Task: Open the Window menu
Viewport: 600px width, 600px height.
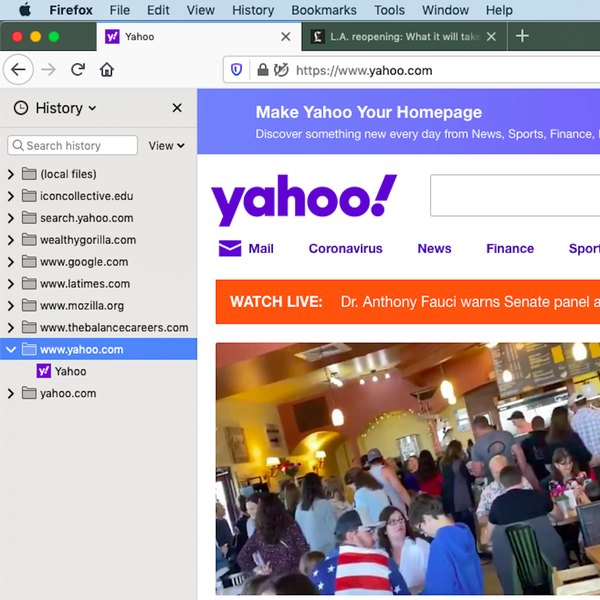Action: pyautogui.click(x=445, y=10)
